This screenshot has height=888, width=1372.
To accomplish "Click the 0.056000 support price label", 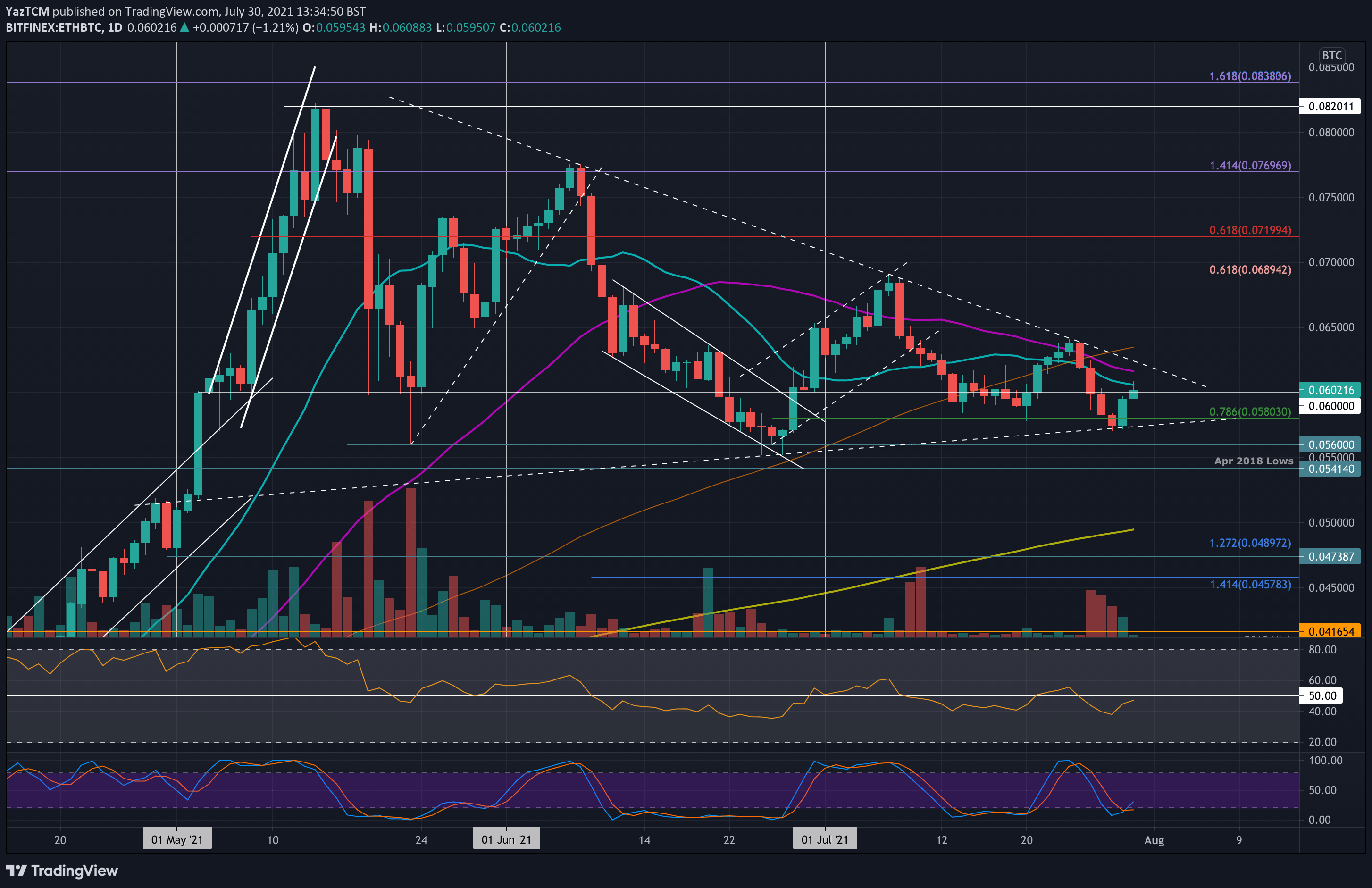I will tap(1330, 444).
